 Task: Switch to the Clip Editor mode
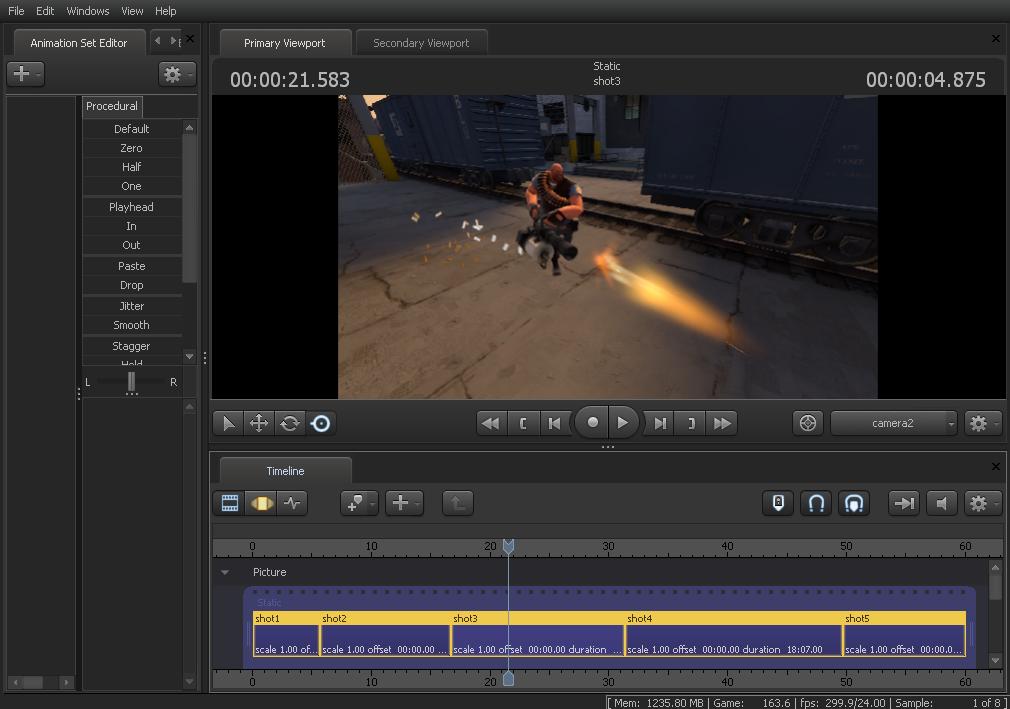(230, 503)
